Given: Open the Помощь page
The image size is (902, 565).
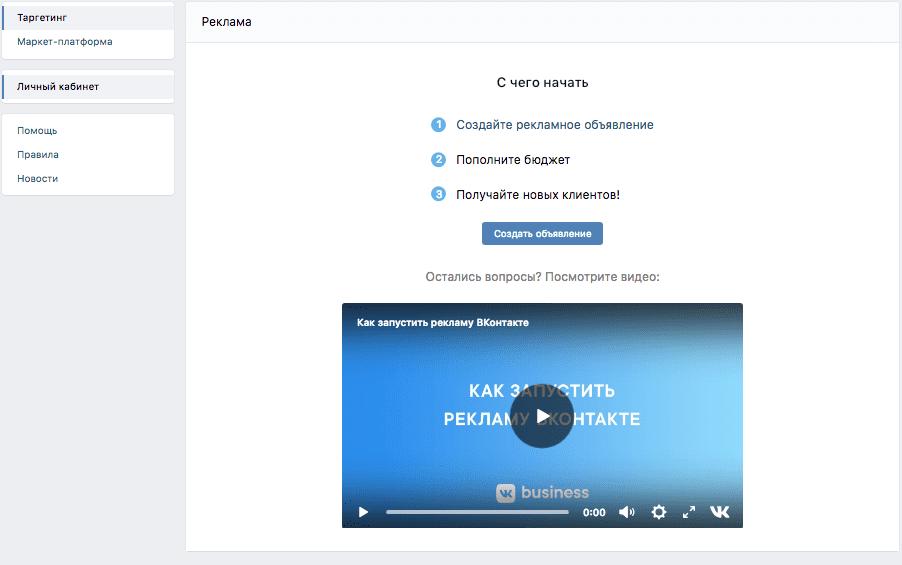Looking at the screenshot, I should click(37, 131).
